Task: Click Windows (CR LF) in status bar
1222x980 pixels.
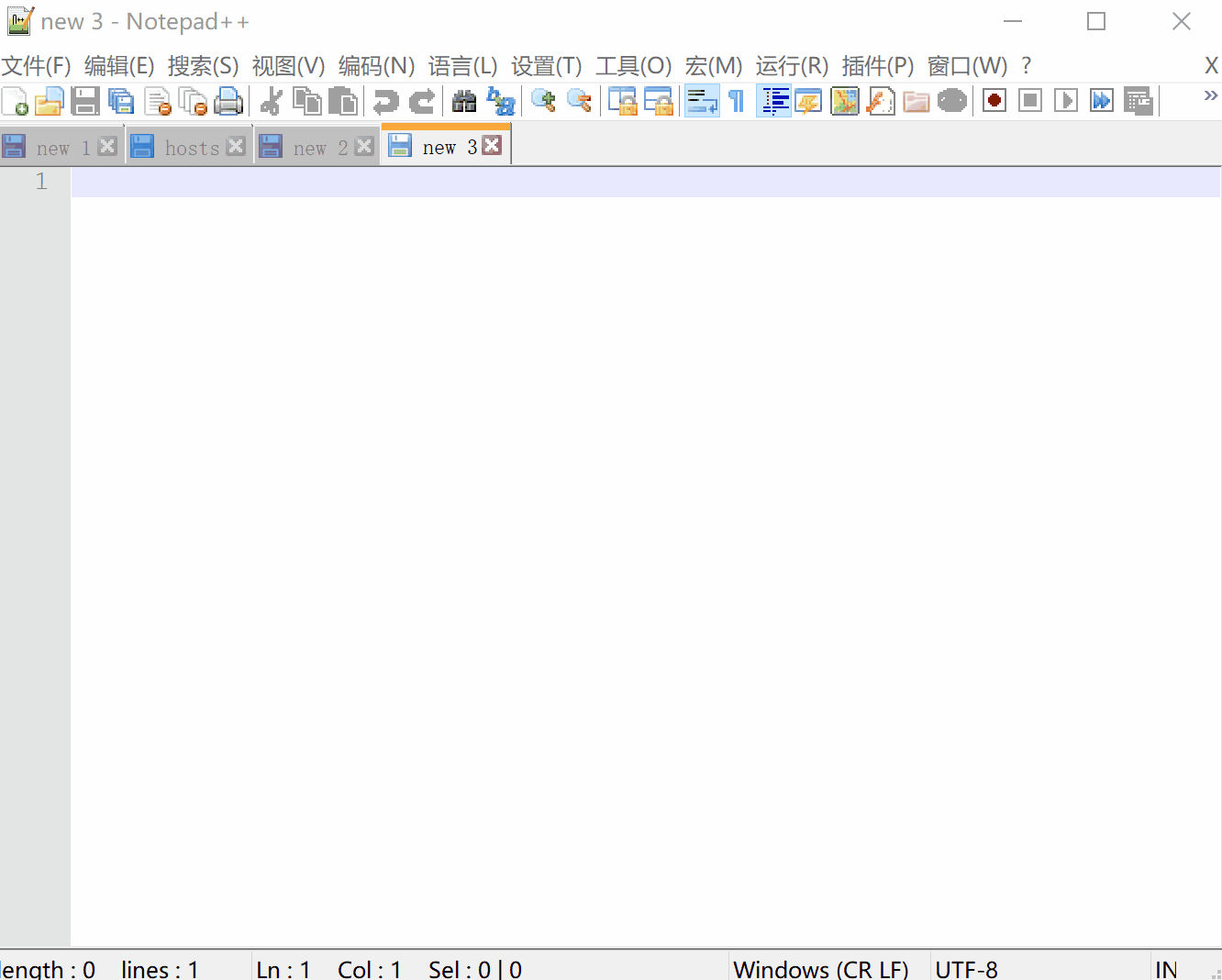Action: click(x=821, y=969)
